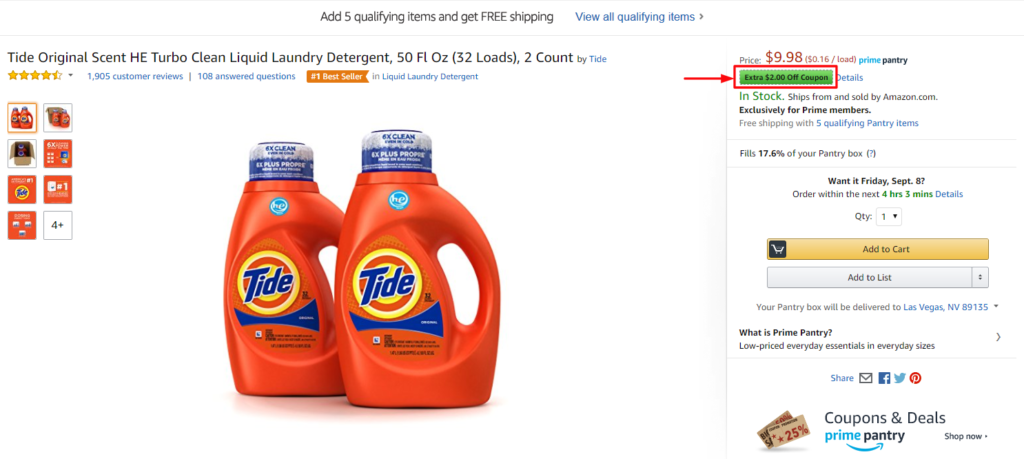Click the star rating icons
The height and width of the screenshot is (459, 1024).
[x=35, y=76]
